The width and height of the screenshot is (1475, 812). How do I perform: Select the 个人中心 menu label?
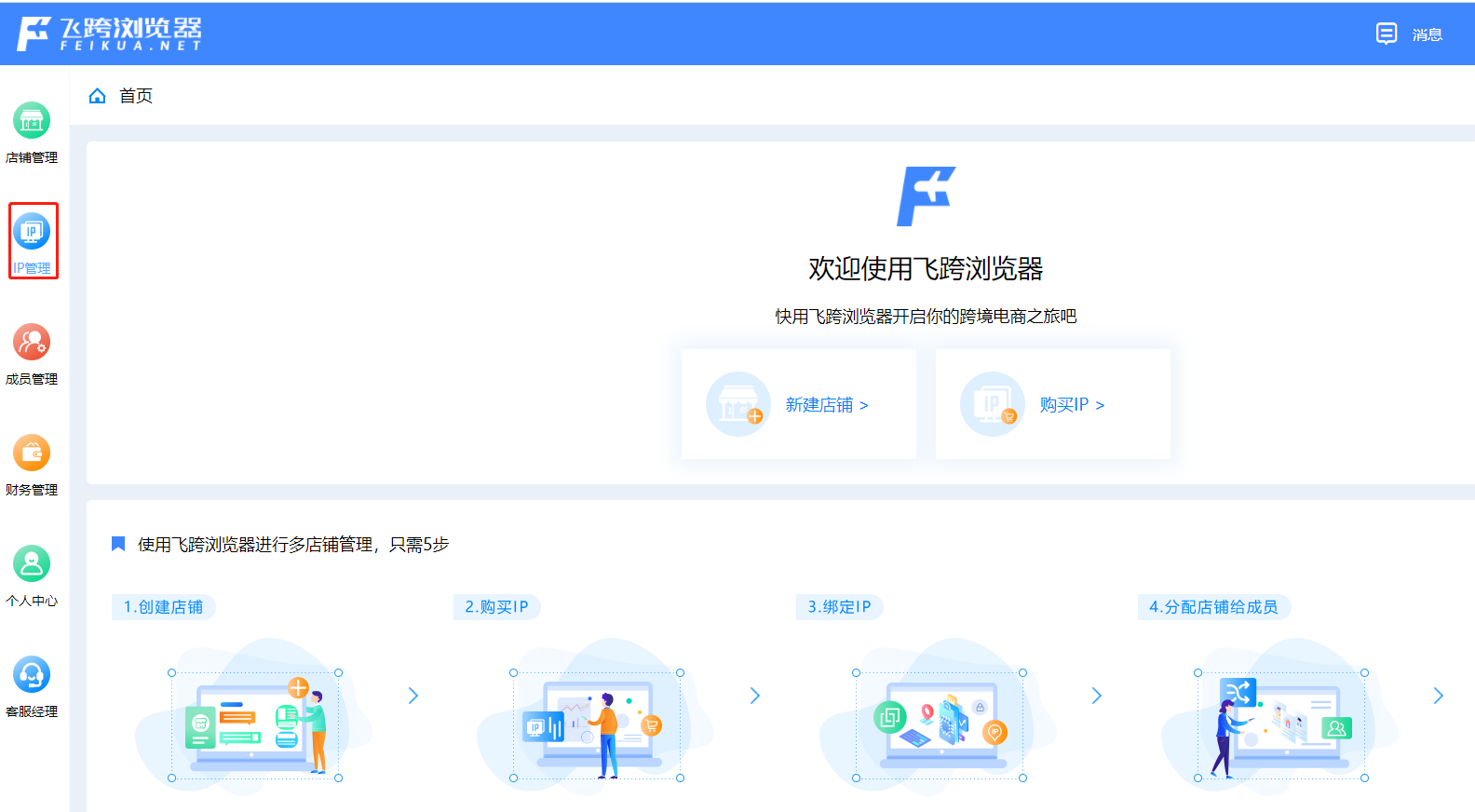coord(32,601)
